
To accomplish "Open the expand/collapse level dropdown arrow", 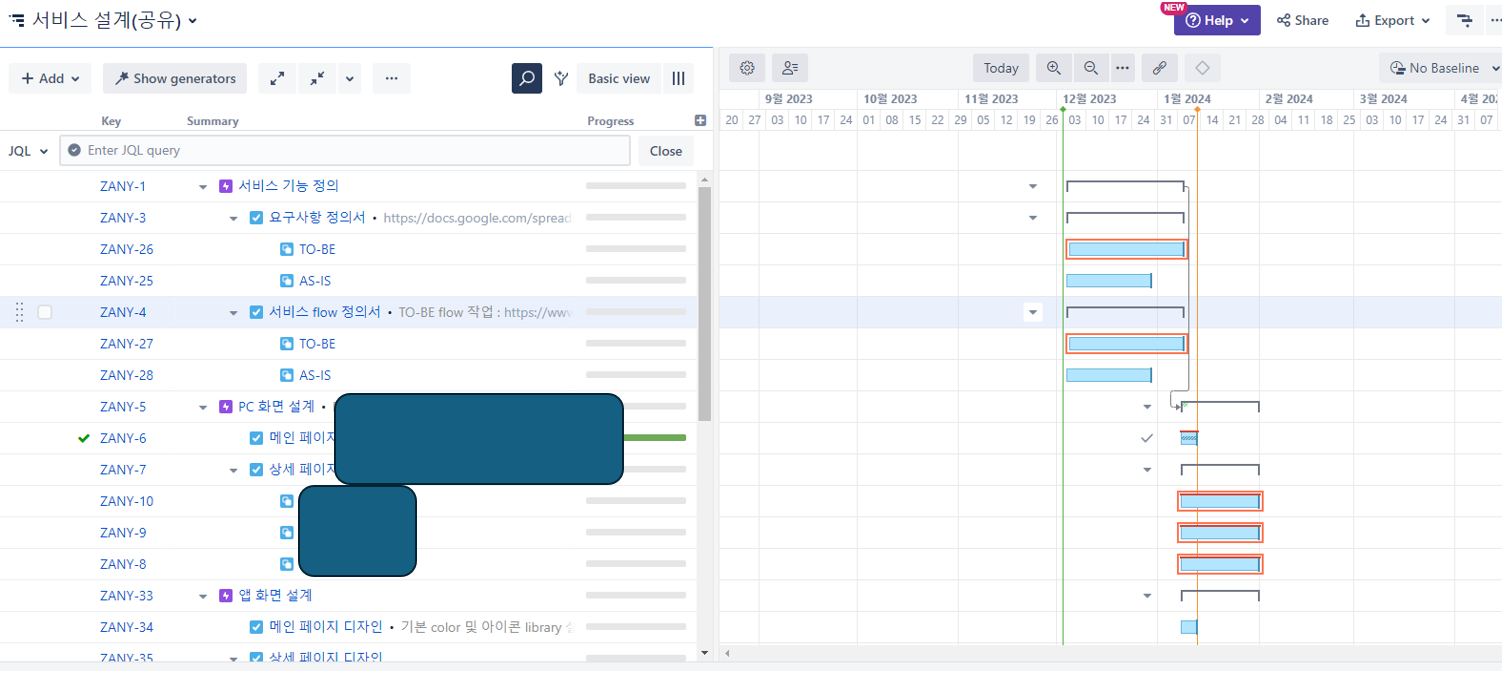I will [349, 78].
